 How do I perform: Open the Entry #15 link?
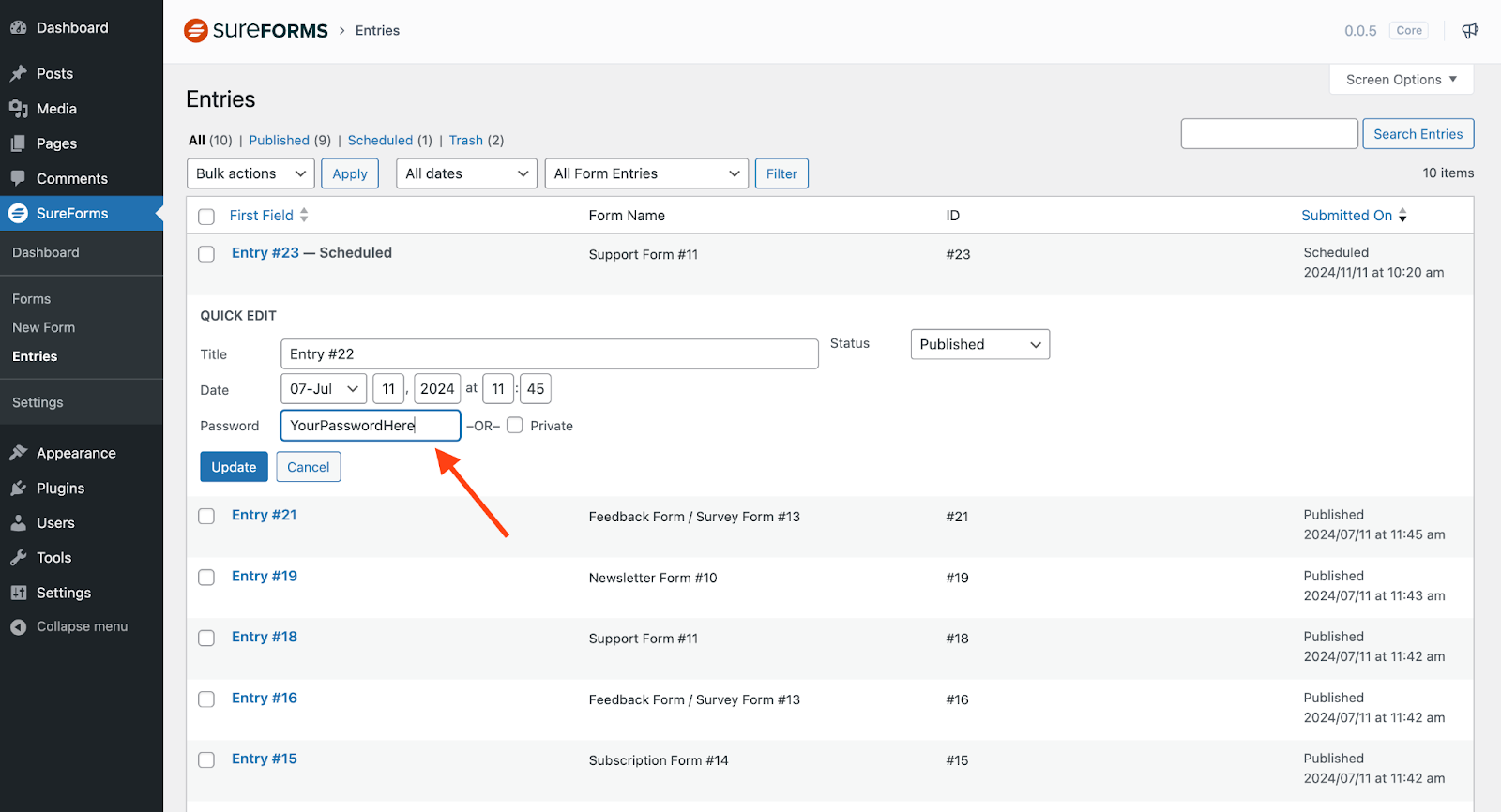point(265,759)
